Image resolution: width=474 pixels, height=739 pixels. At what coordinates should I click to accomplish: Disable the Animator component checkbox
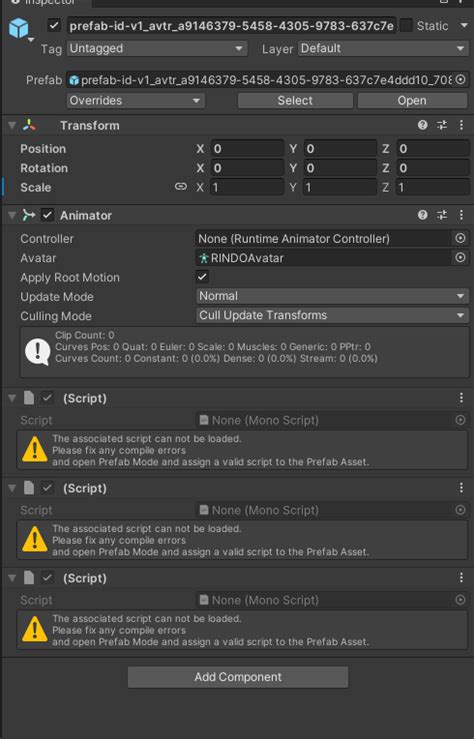(x=47, y=215)
